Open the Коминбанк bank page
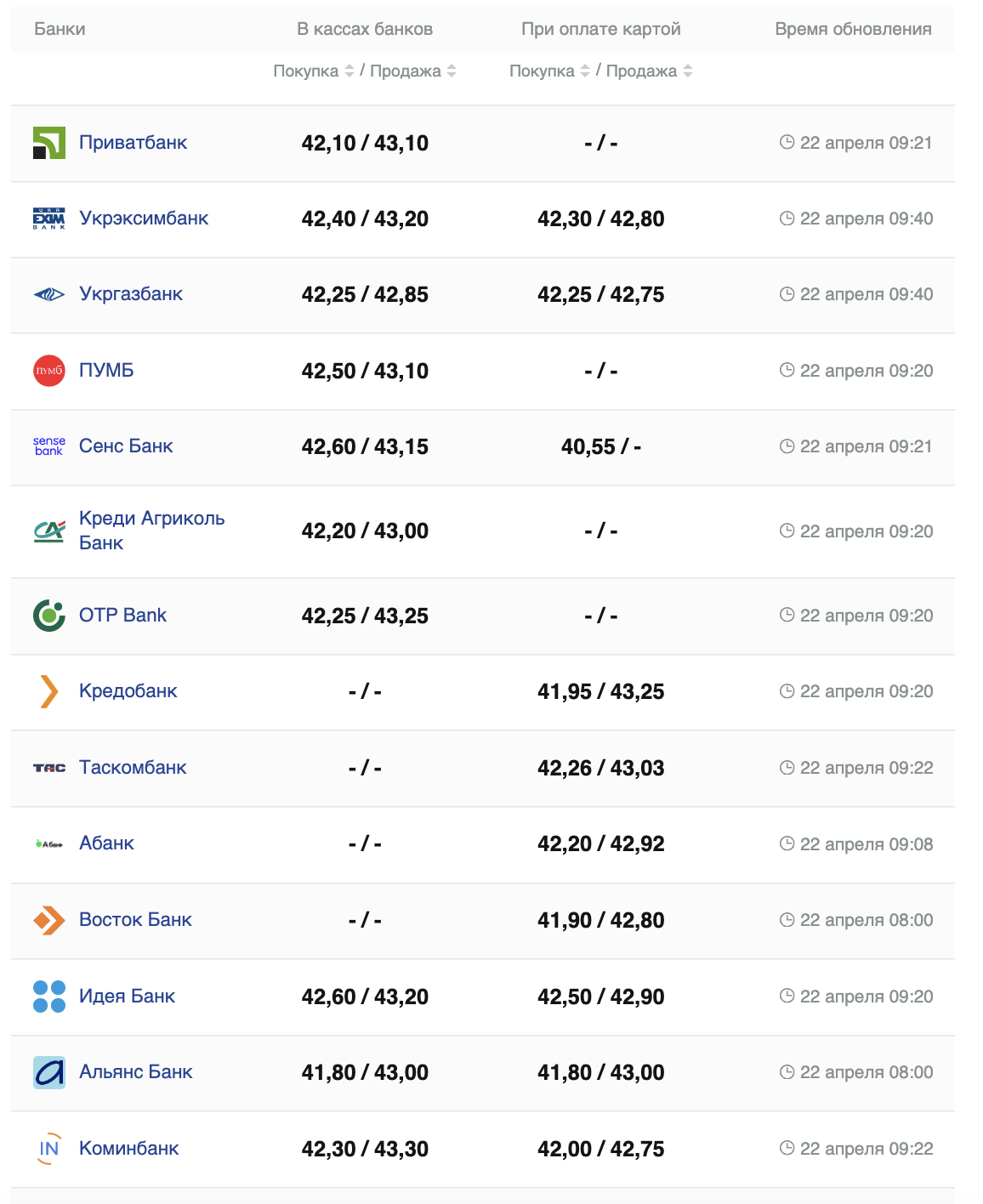 (128, 1149)
